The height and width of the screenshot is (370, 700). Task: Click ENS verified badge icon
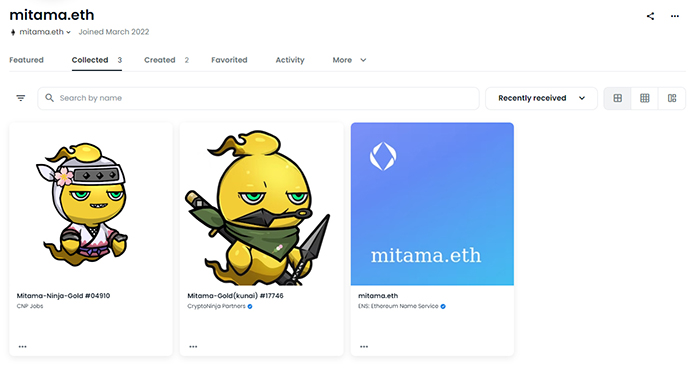click(443, 306)
